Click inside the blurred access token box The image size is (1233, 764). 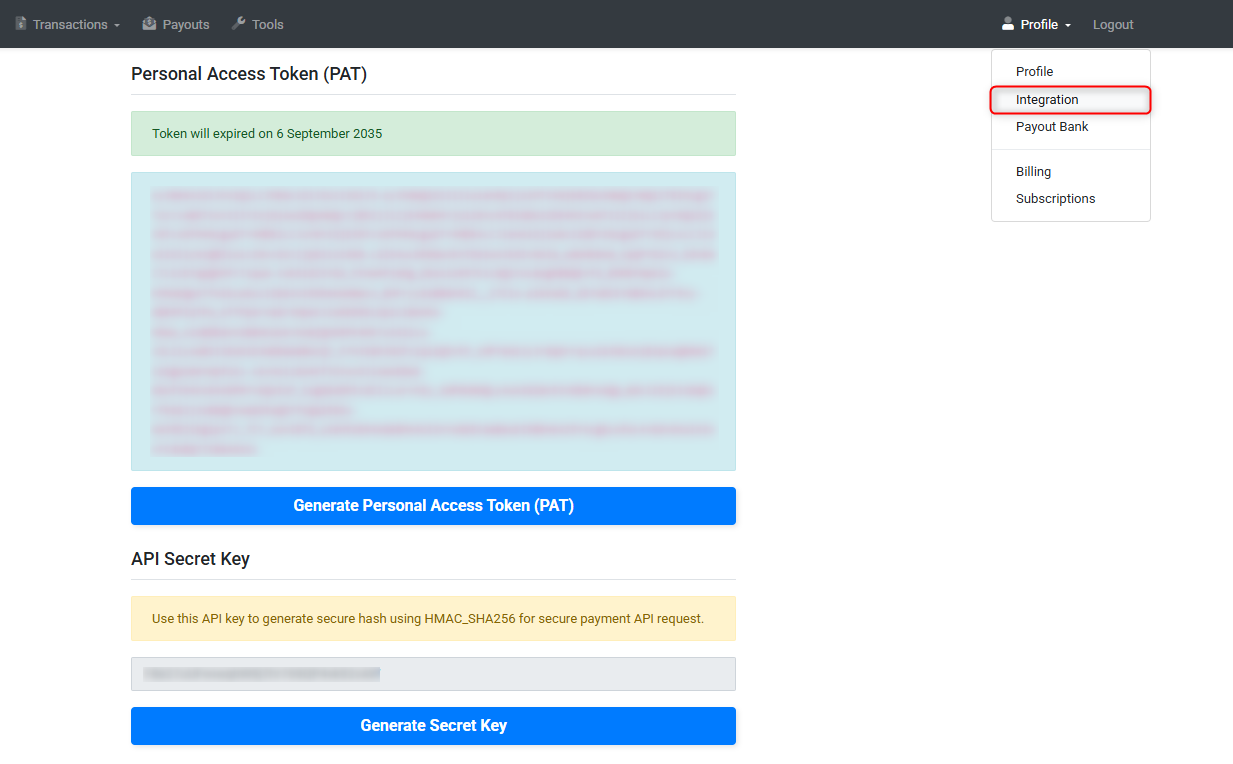click(433, 321)
